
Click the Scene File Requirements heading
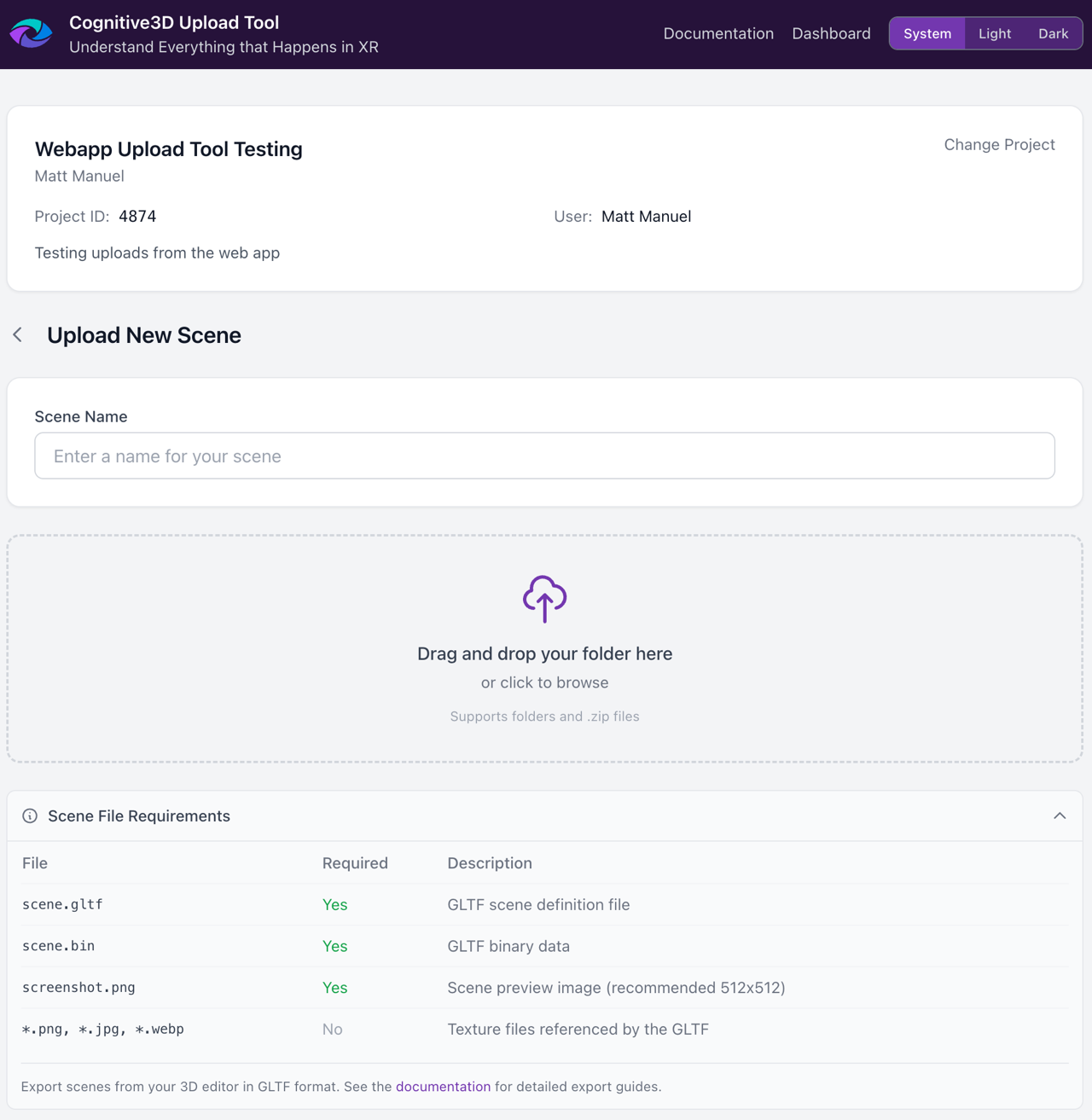pyautogui.click(x=139, y=816)
